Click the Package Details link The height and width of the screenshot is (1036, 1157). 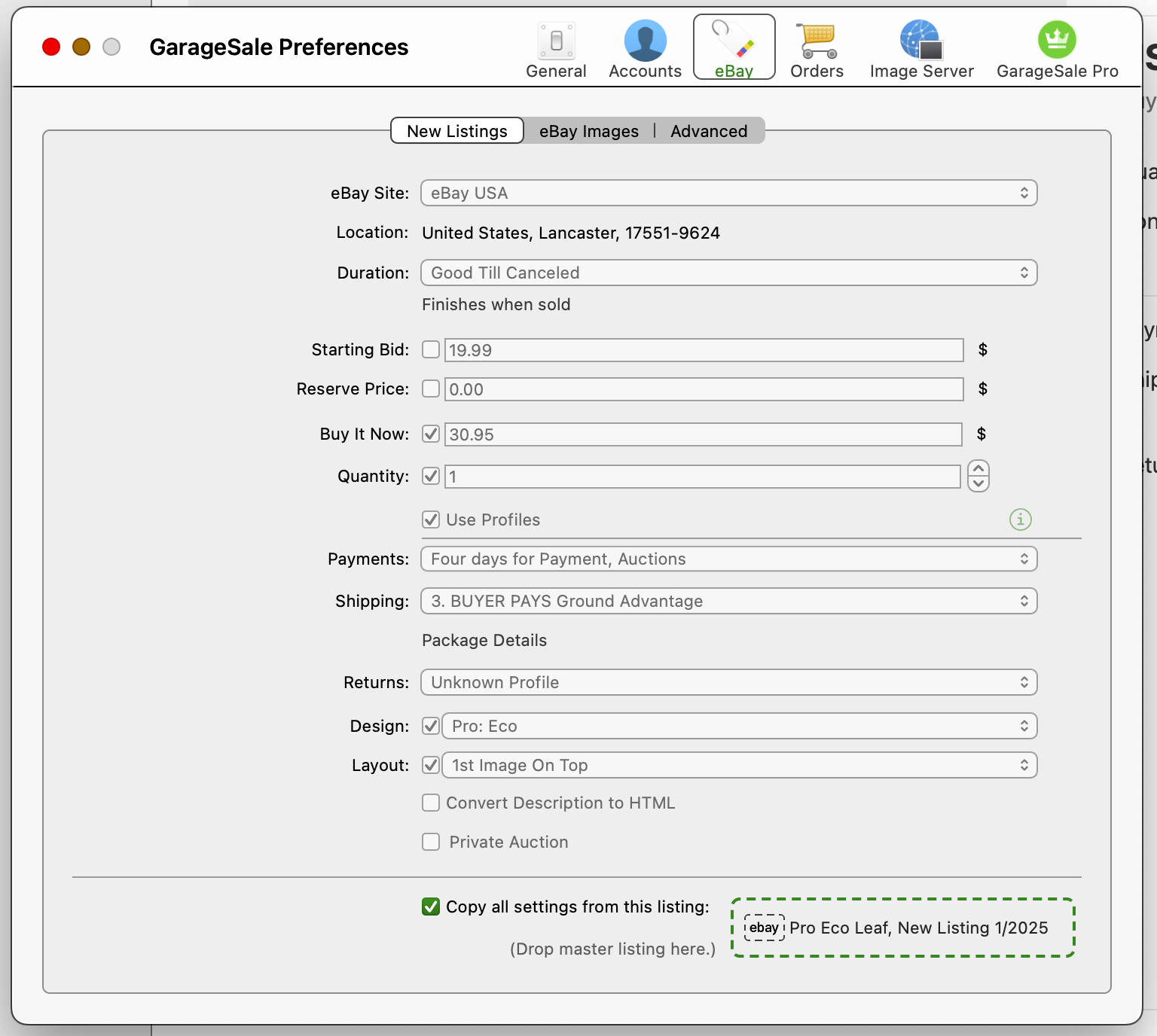pos(484,640)
